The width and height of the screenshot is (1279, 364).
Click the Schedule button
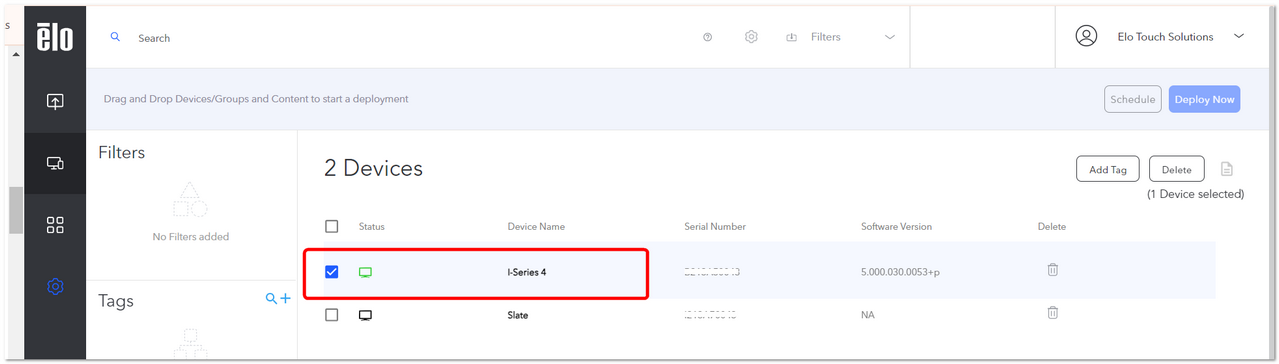coord(1133,99)
